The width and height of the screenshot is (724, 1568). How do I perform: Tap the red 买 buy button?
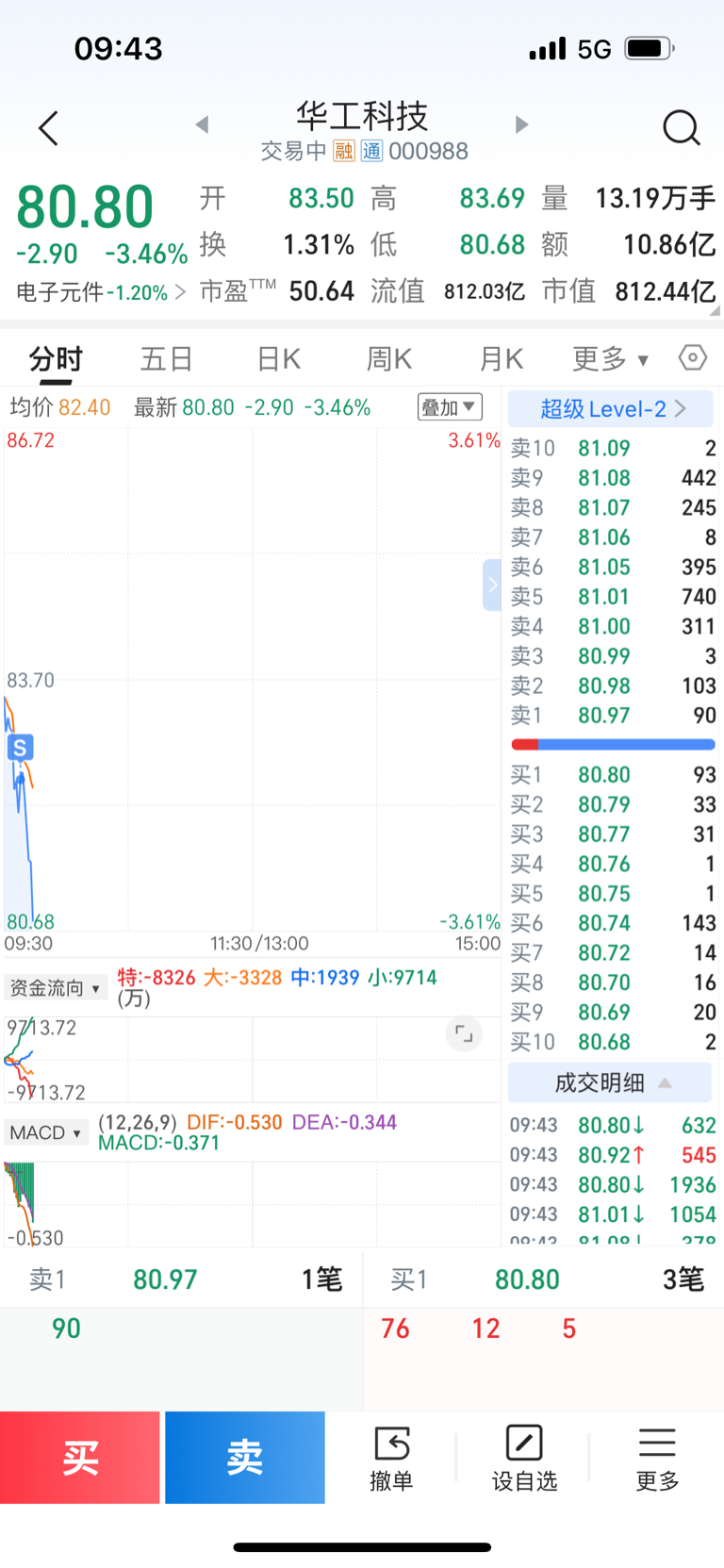[80, 1458]
